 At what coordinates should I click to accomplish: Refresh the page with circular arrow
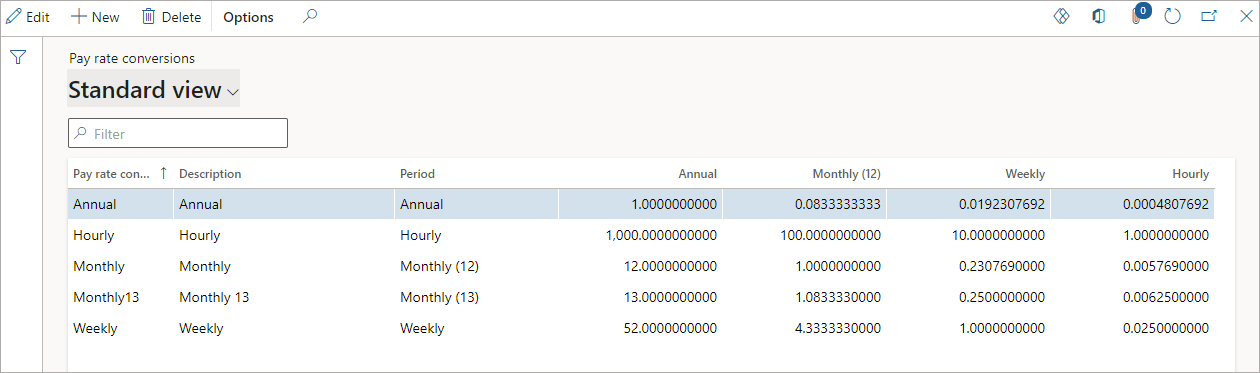(1173, 17)
